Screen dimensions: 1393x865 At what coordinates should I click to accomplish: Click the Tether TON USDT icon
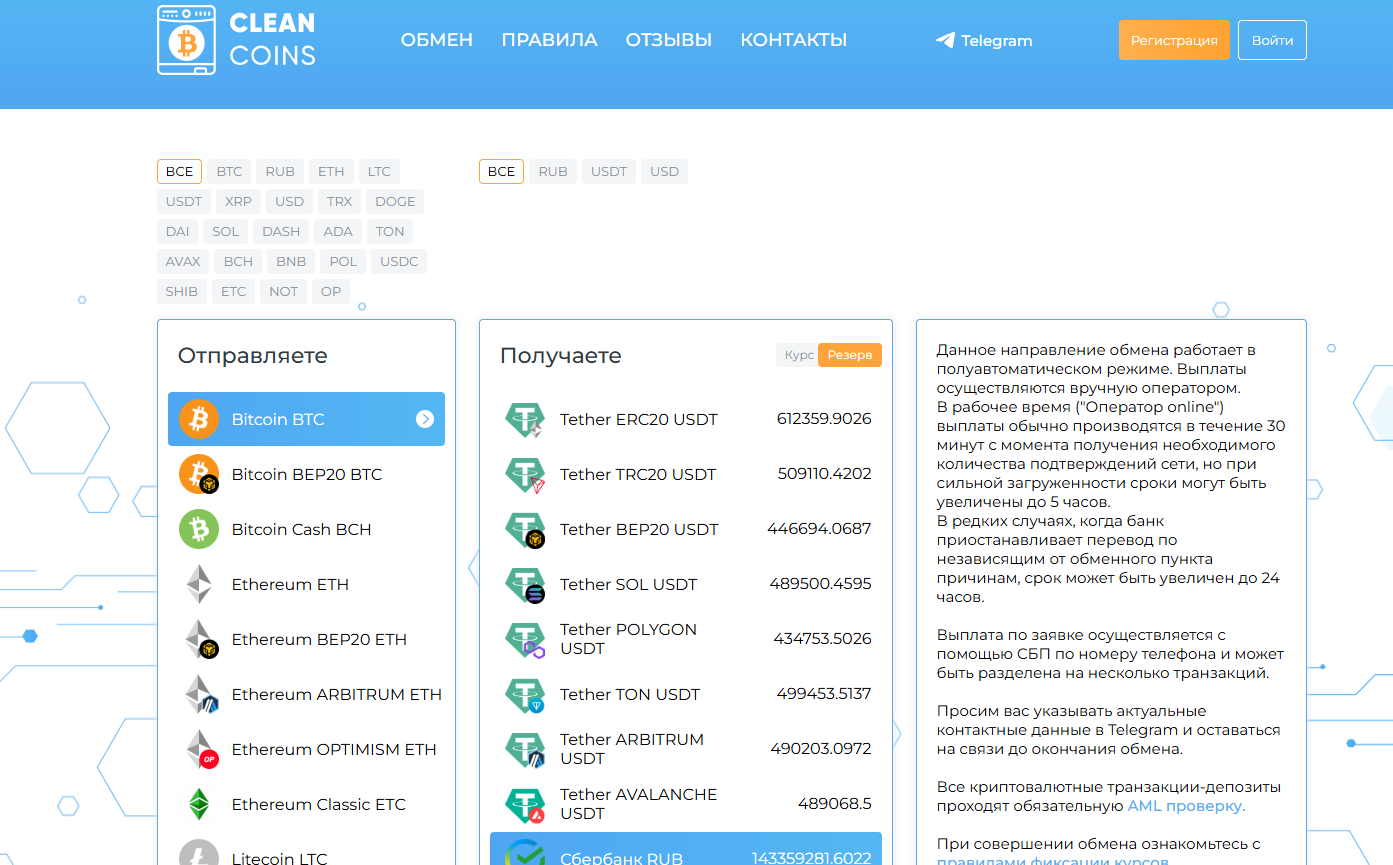tap(525, 694)
